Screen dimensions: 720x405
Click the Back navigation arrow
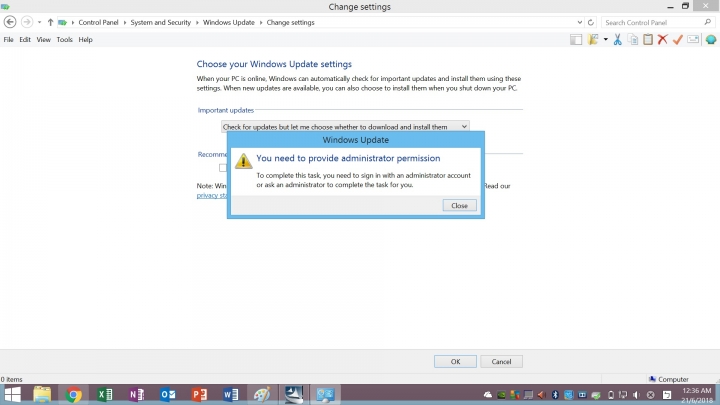10,22
